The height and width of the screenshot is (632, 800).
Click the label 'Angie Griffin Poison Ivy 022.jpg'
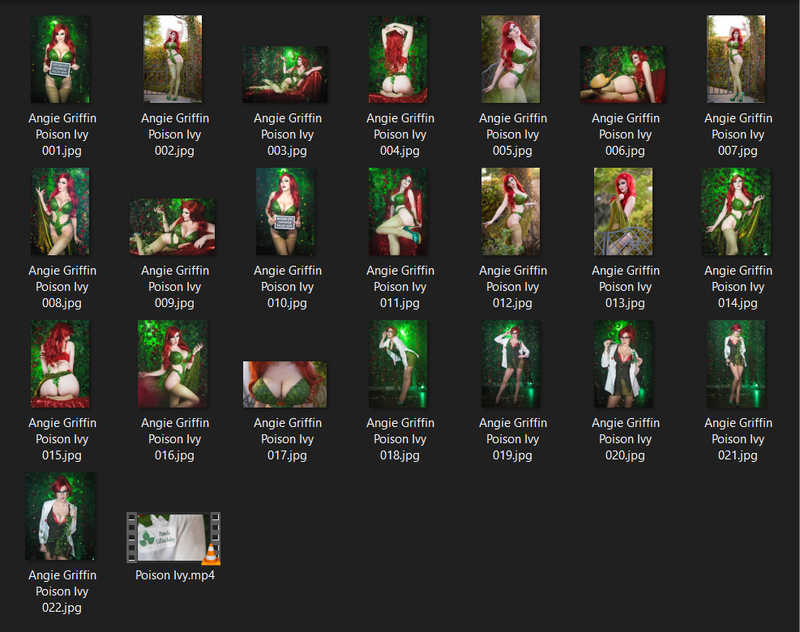tap(62, 592)
